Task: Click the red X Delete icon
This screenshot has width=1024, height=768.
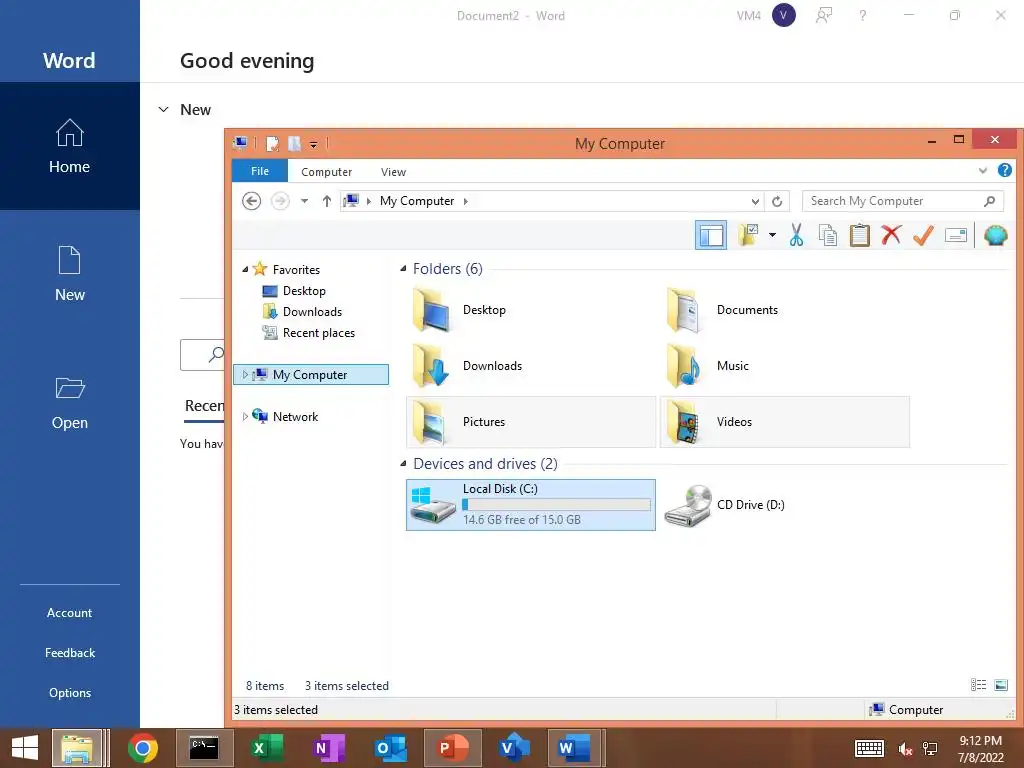Action: click(x=891, y=234)
